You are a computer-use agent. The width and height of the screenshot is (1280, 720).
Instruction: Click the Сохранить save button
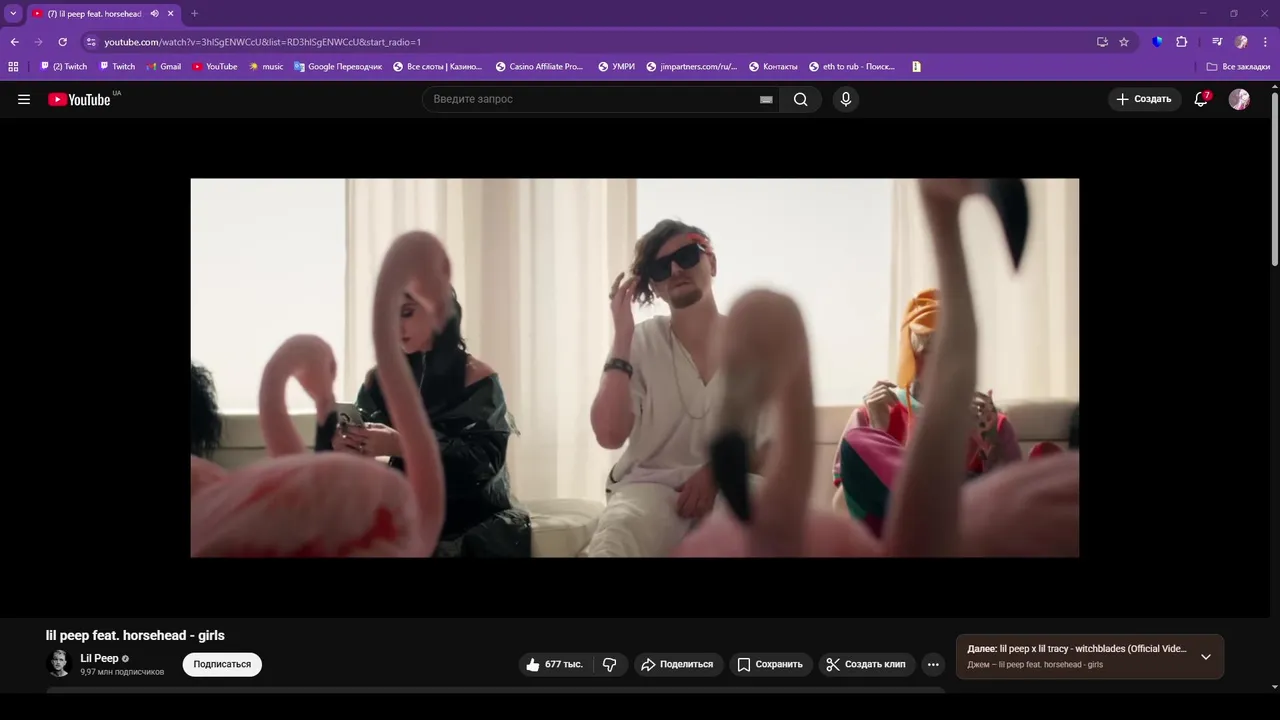tap(770, 664)
